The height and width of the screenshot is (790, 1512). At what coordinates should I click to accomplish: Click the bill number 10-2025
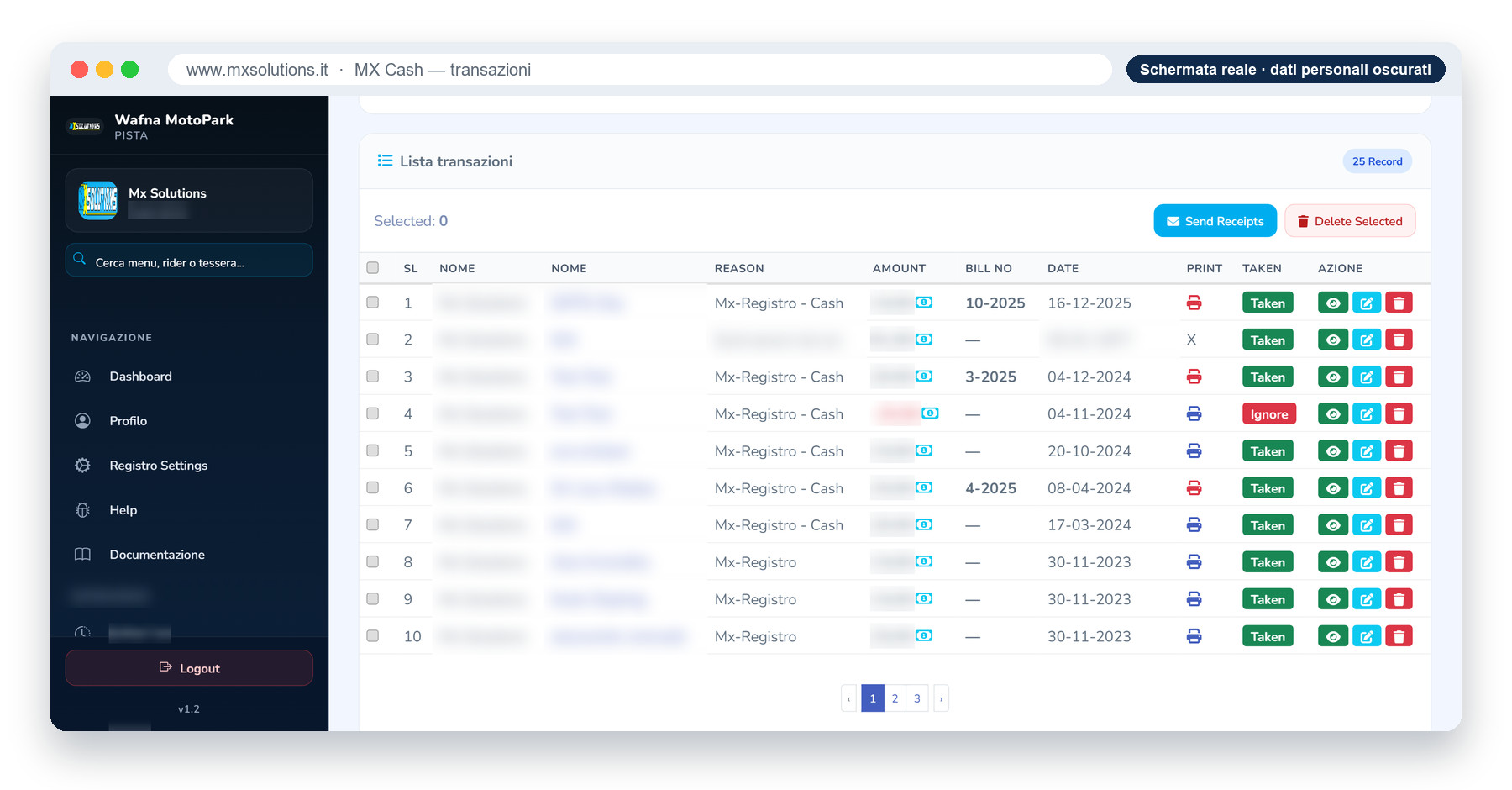(x=995, y=303)
